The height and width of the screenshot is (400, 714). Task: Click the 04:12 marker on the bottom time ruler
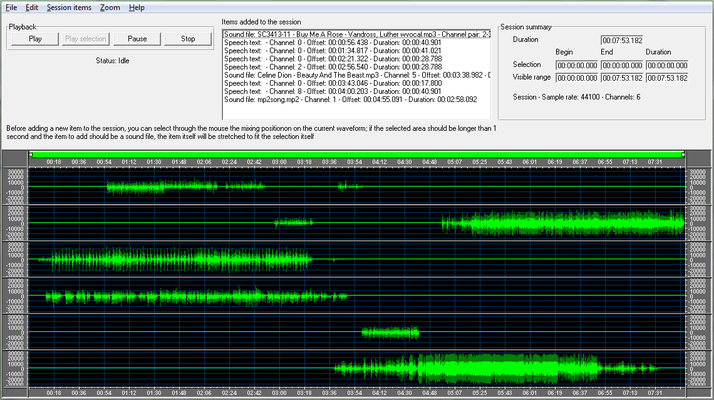379,392
